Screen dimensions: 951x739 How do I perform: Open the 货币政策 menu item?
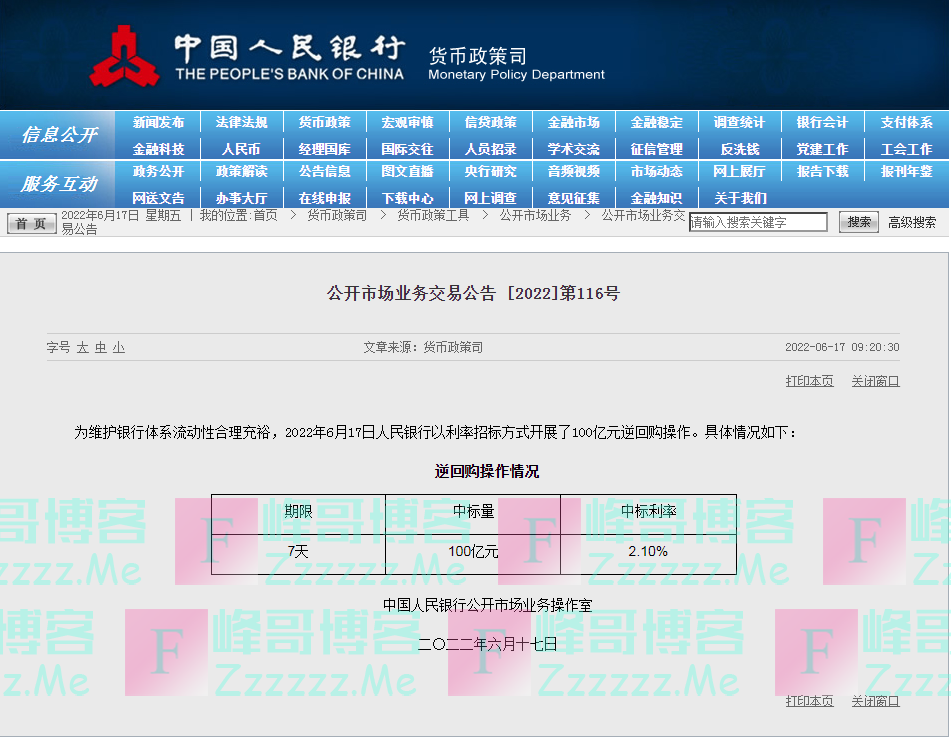tap(324, 122)
